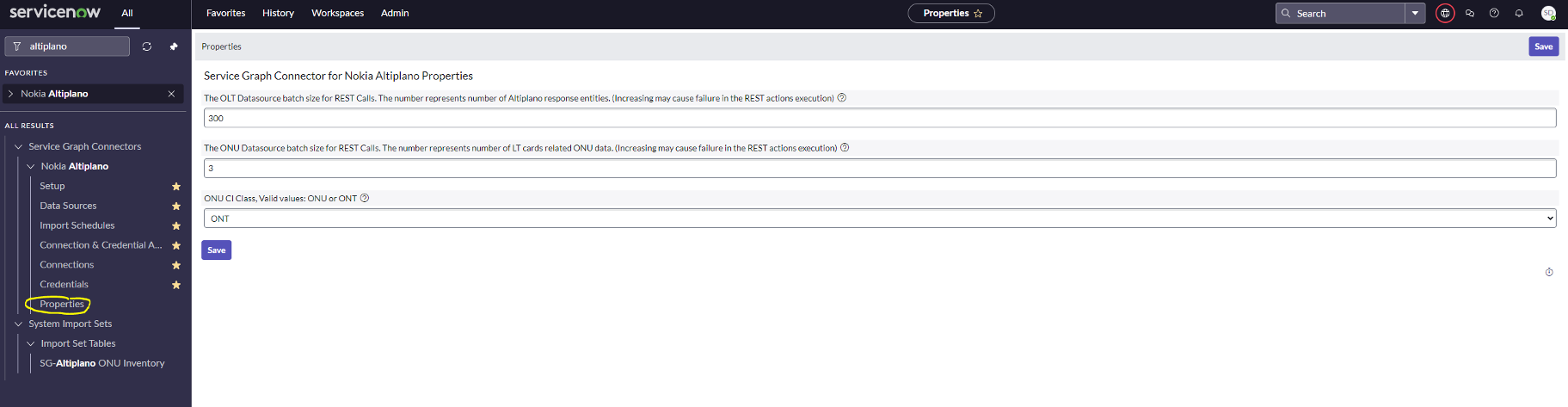Viewport: 1568px width, 407px height.
Task: Toggle favorite star for Connections
Action: 176,266
